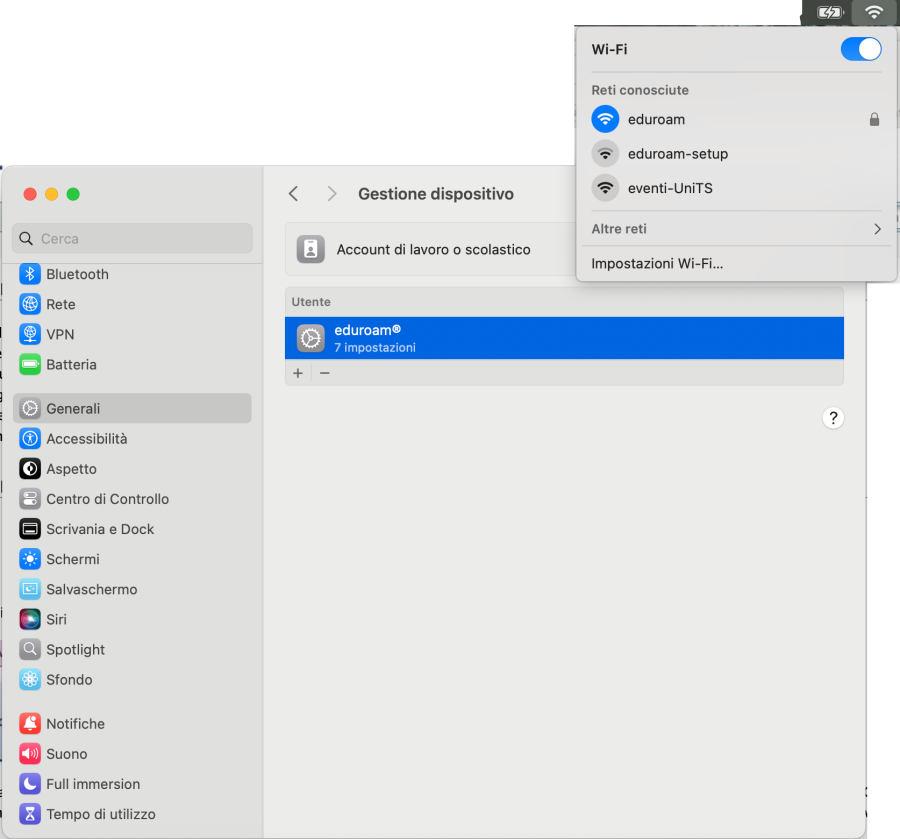Go back with the left chevron
Viewport: 900px width, 839px height.
293,194
